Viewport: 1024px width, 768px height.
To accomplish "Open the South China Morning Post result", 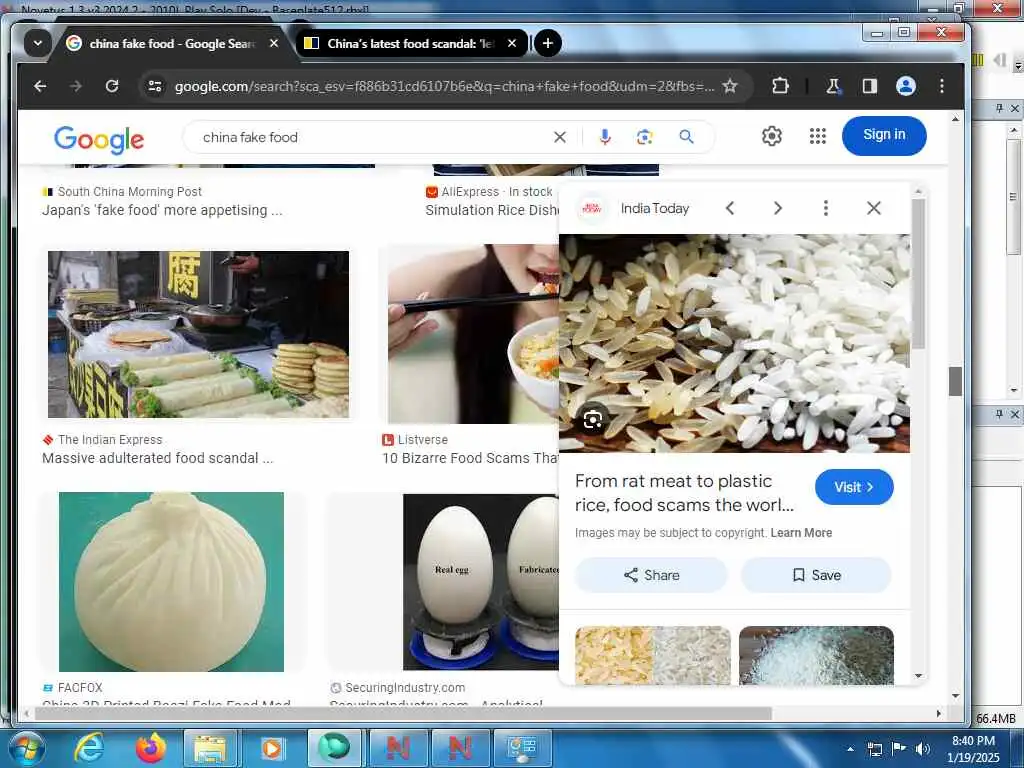I will tap(162, 210).
